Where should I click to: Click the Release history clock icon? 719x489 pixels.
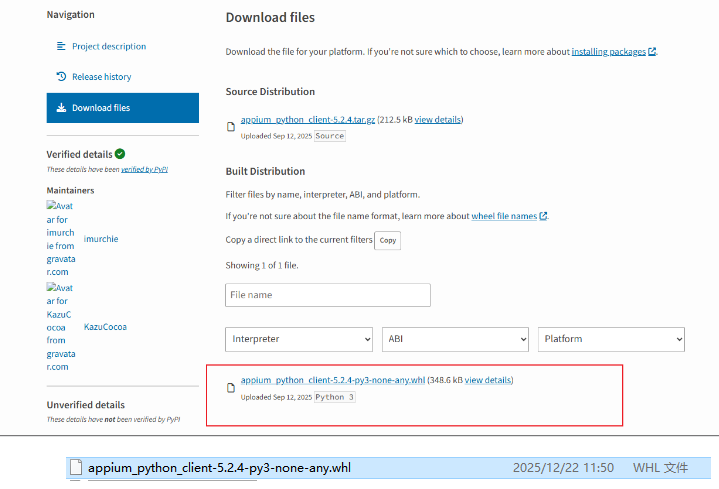click(61, 76)
